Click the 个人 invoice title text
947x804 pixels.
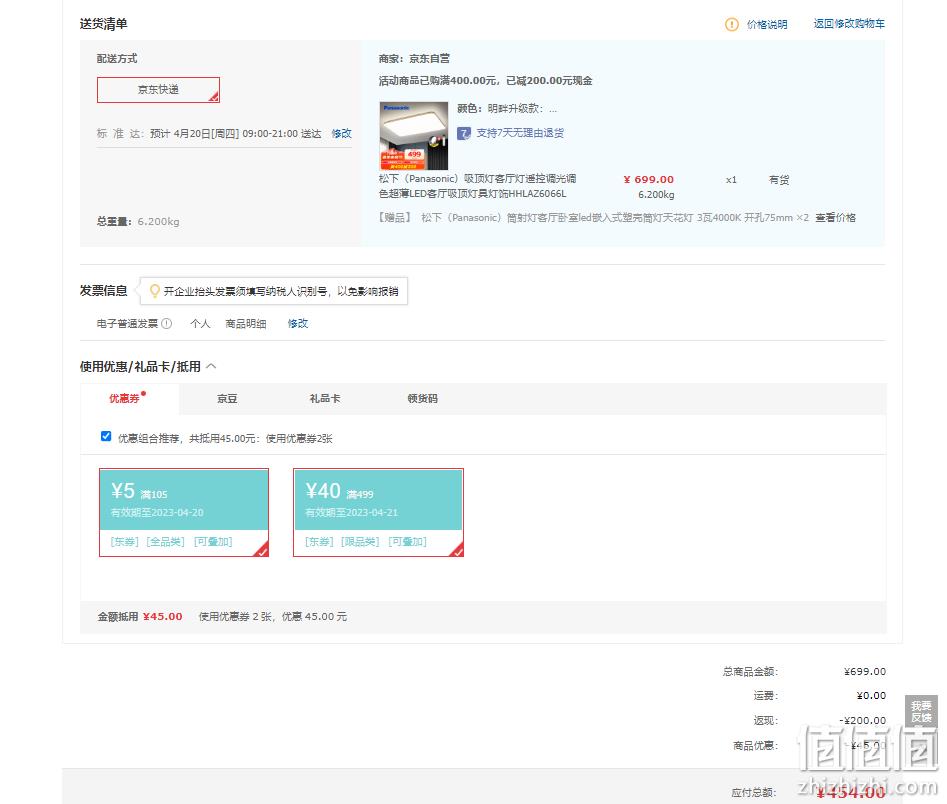(x=200, y=324)
